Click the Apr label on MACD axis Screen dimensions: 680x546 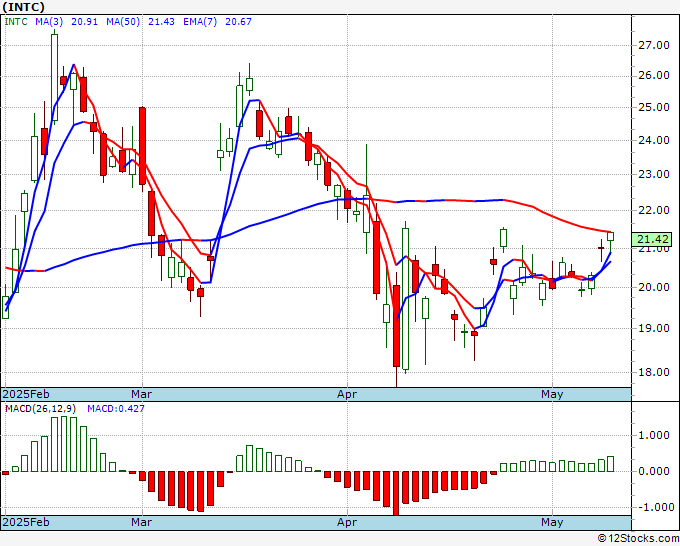pyautogui.click(x=347, y=522)
